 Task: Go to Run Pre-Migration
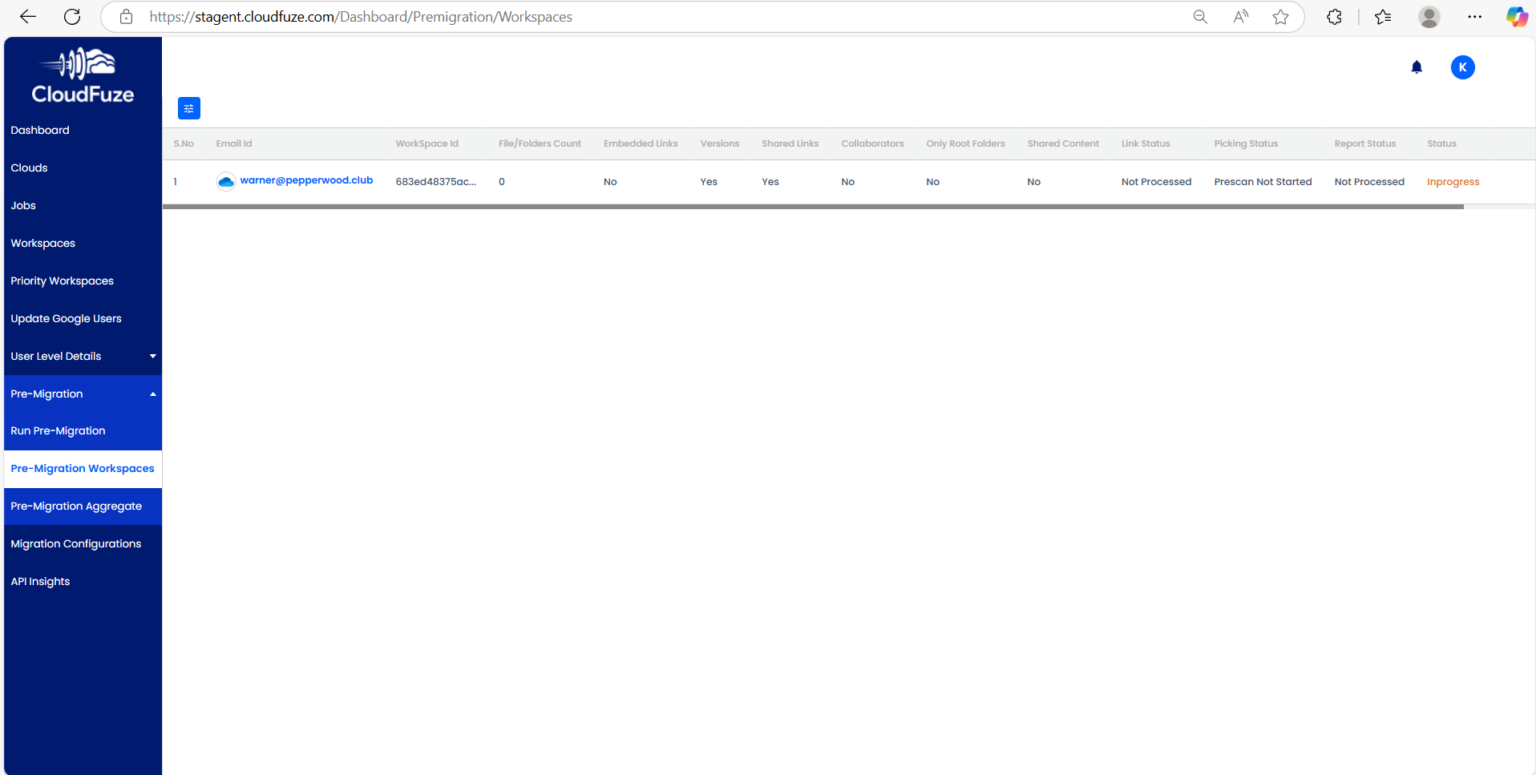[x=57, y=430]
